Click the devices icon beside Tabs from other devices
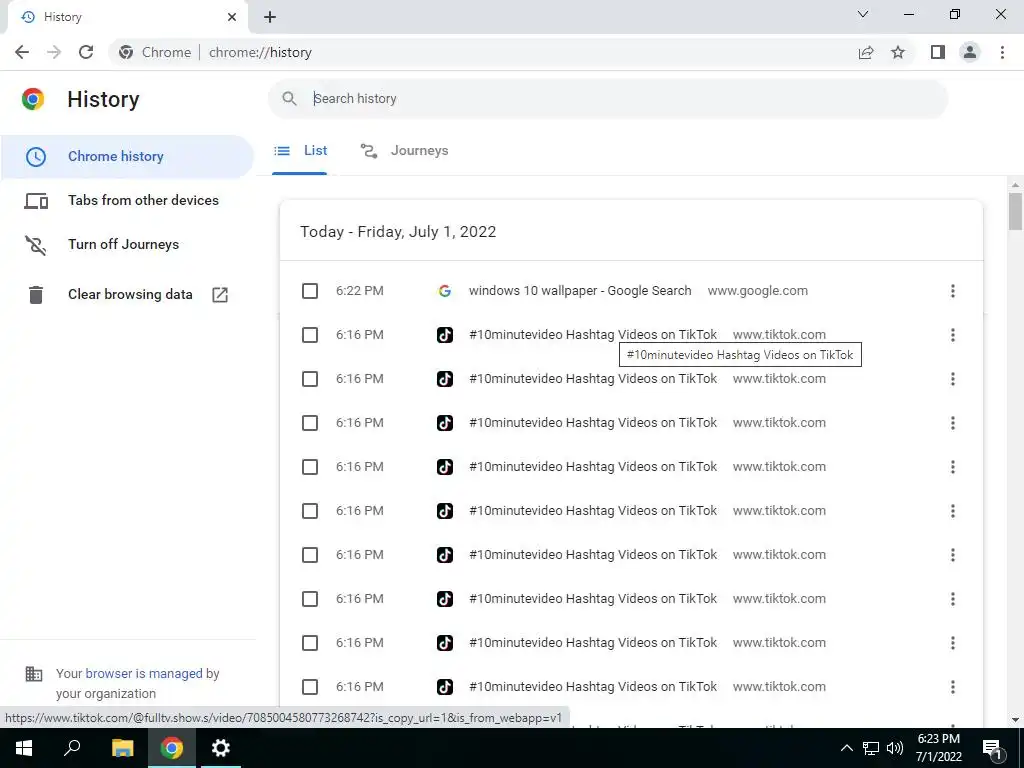1024x768 pixels. 36,201
